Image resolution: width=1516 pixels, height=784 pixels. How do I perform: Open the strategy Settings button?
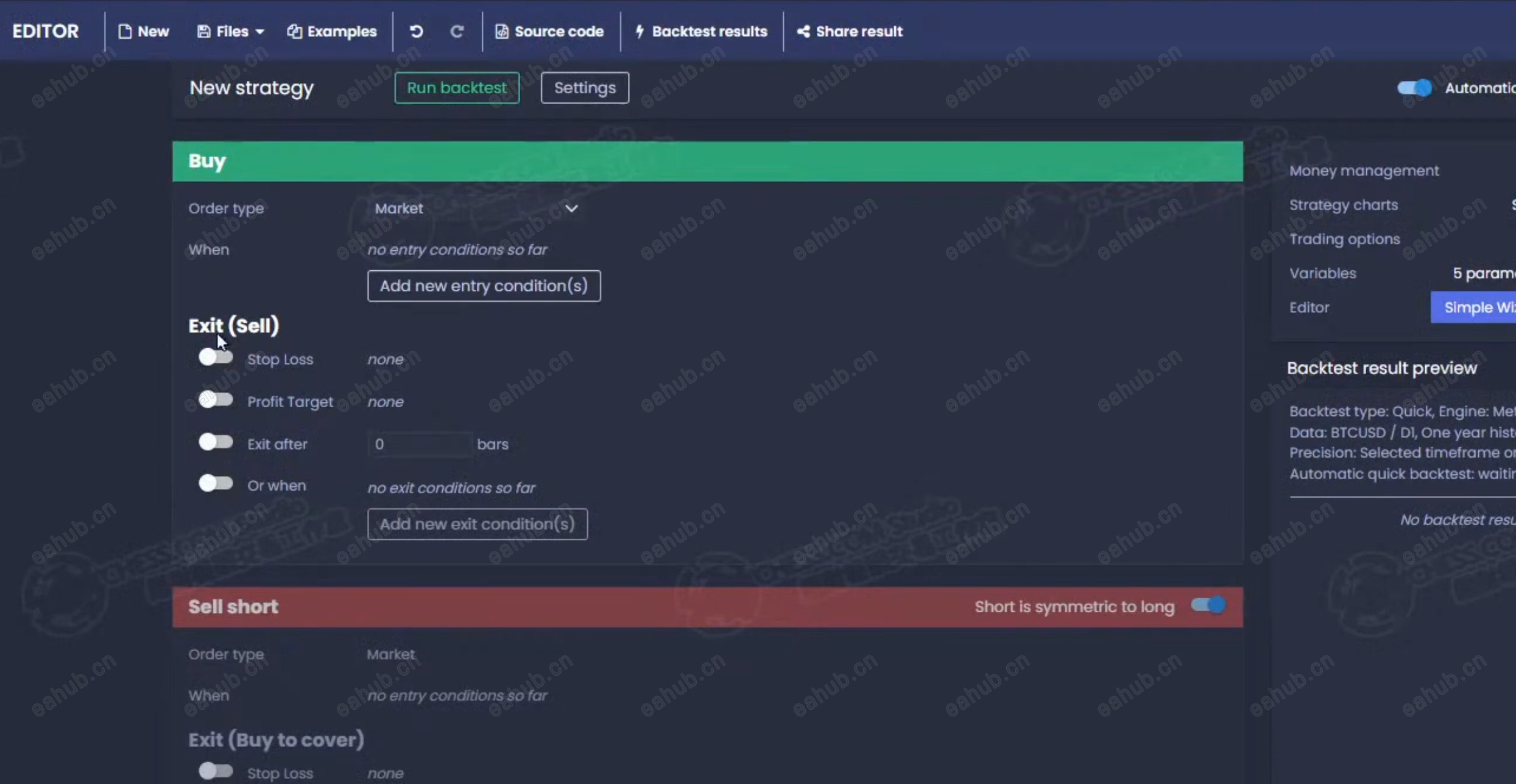pos(585,88)
